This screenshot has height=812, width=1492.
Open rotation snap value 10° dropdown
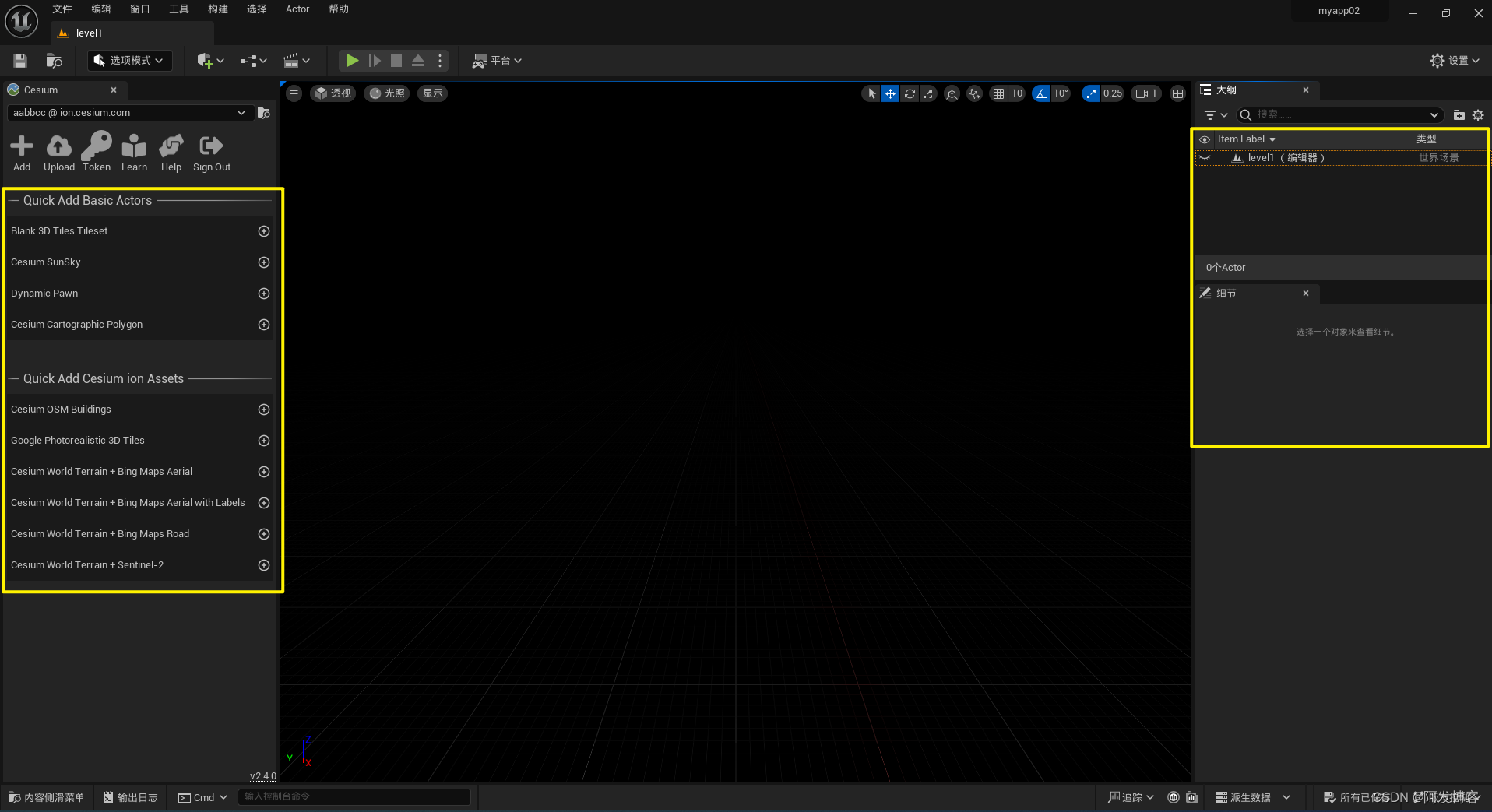(x=1061, y=93)
